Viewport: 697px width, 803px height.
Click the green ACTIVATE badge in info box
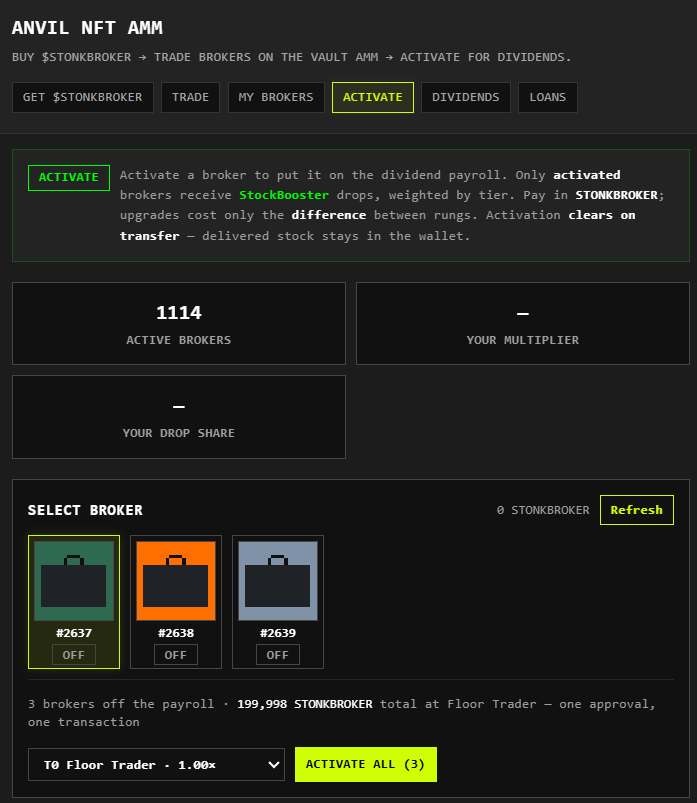click(x=69, y=178)
